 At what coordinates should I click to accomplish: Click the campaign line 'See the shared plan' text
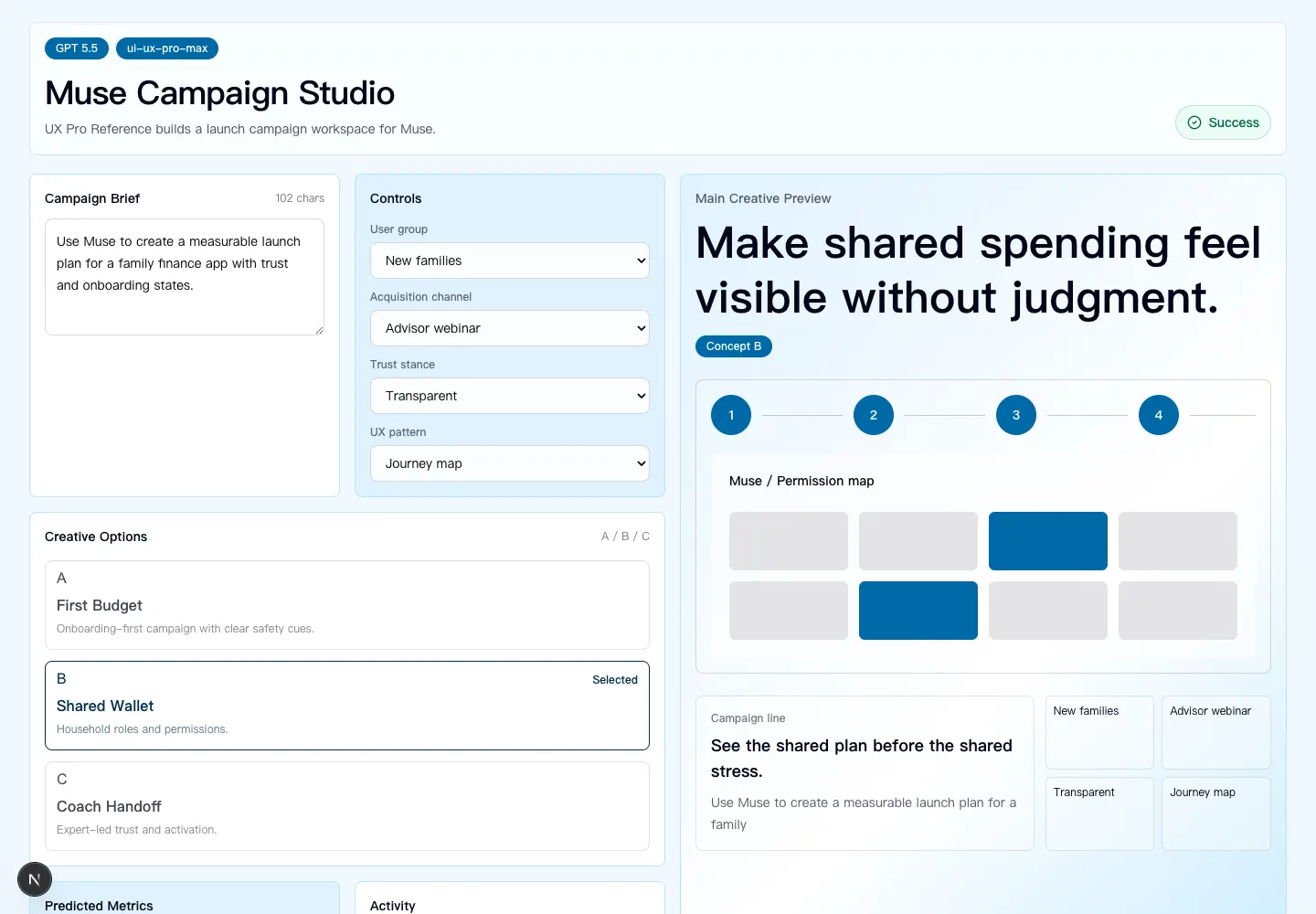tap(862, 759)
